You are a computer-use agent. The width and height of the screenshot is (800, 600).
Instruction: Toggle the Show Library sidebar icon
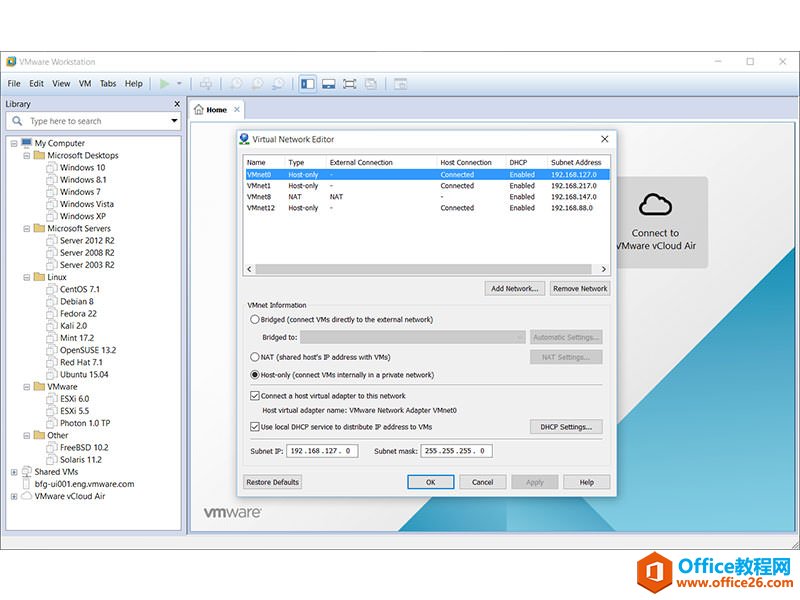coord(308,84)
